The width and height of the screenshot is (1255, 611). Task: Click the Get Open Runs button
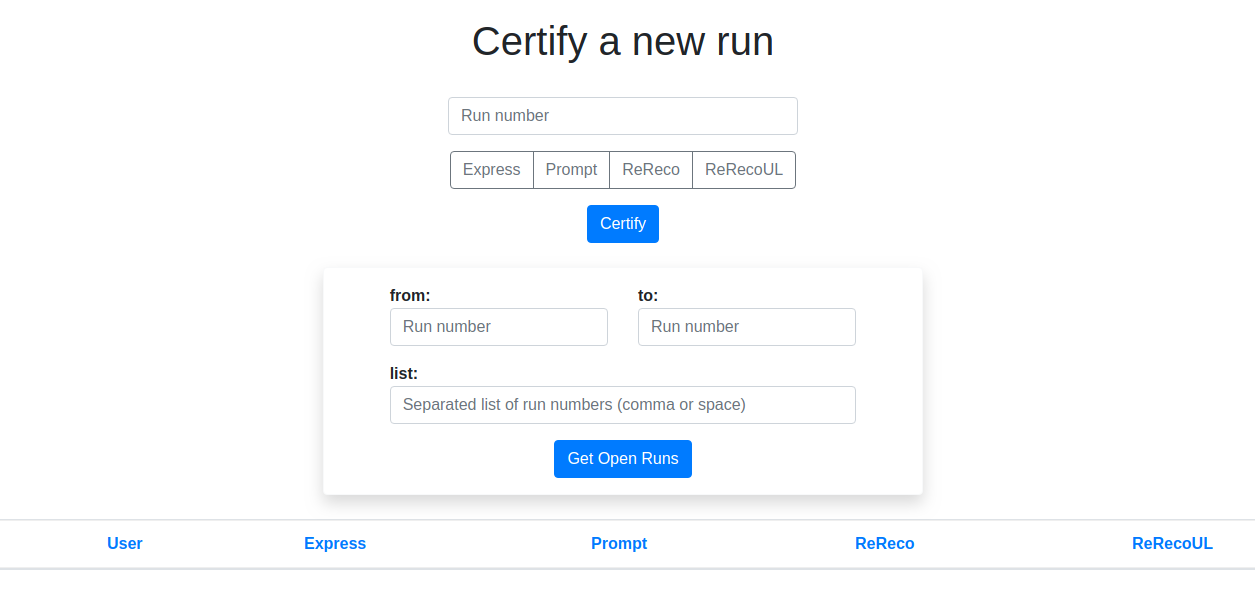[x=623, y=459]
